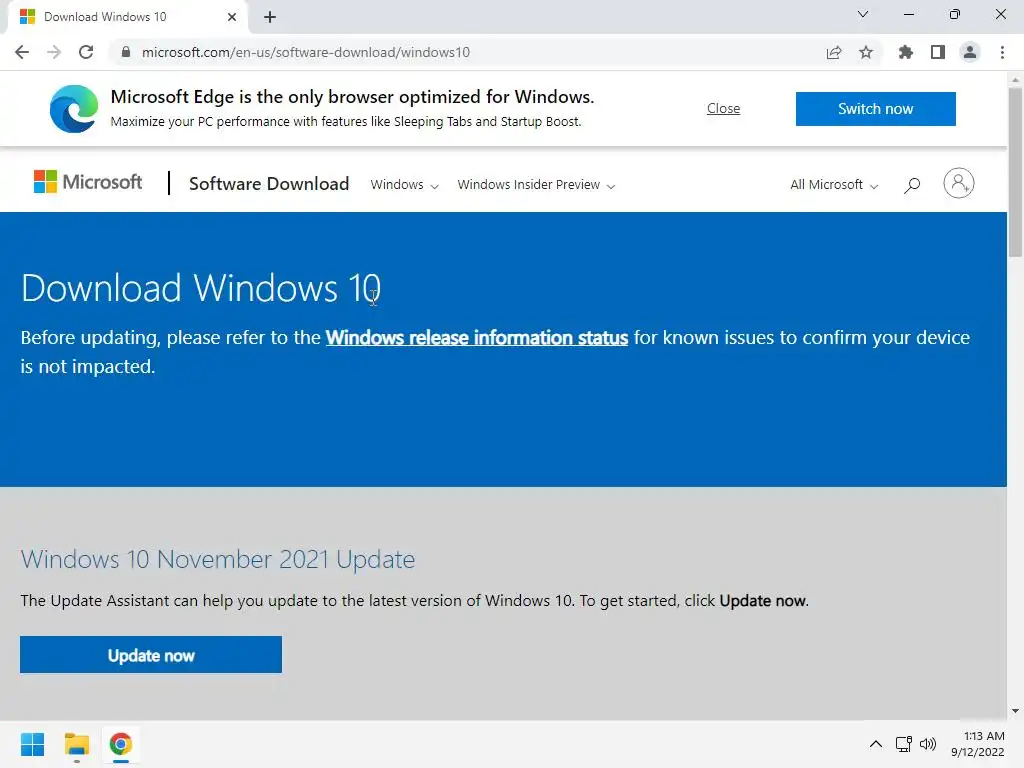Viewport: 1024px width, 768px height.
Task: Show hidden system tray icons
Action: pyautogui.click(x=876, y=744)
